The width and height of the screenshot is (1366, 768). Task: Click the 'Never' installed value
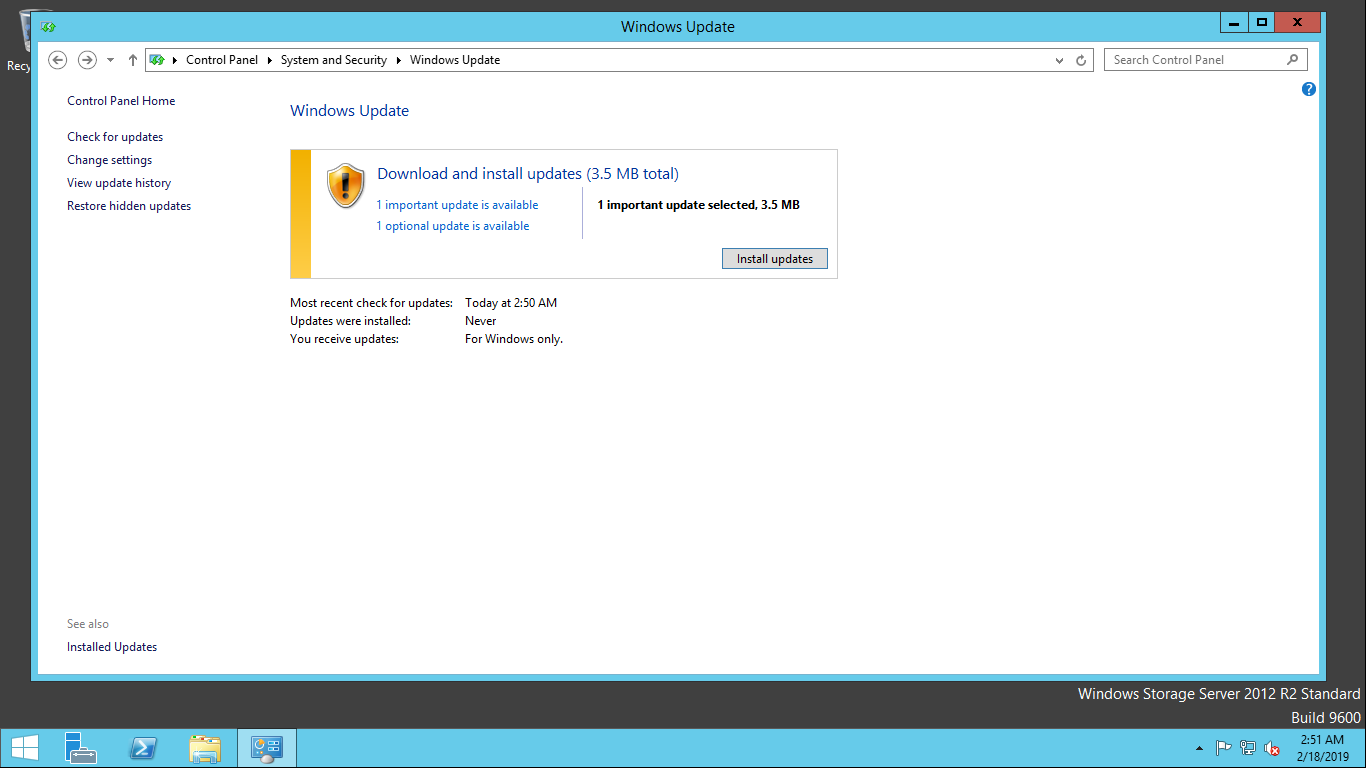[x=481, y=321]
